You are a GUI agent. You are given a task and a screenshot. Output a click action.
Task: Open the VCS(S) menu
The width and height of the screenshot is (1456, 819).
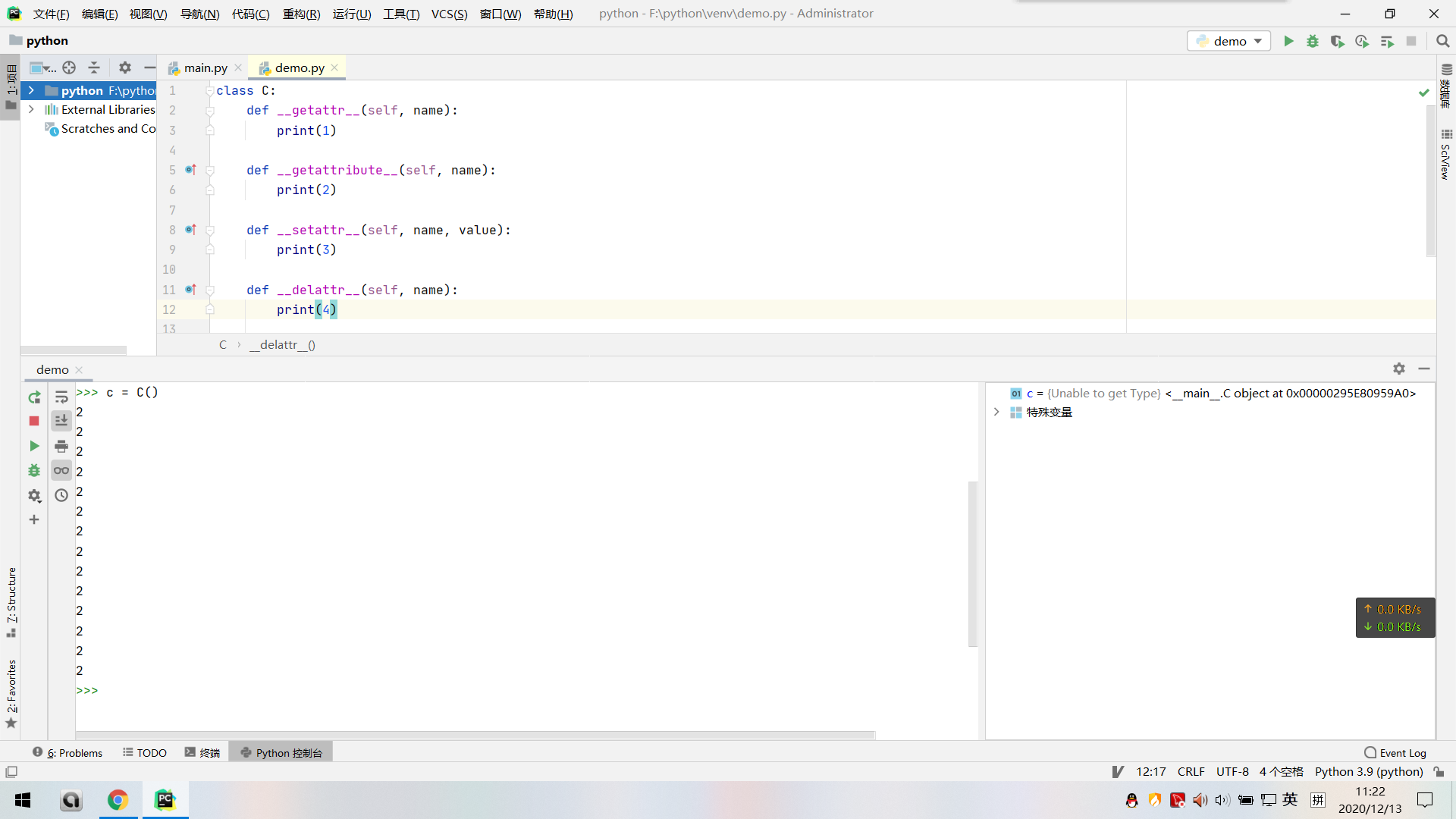point(449,14)
